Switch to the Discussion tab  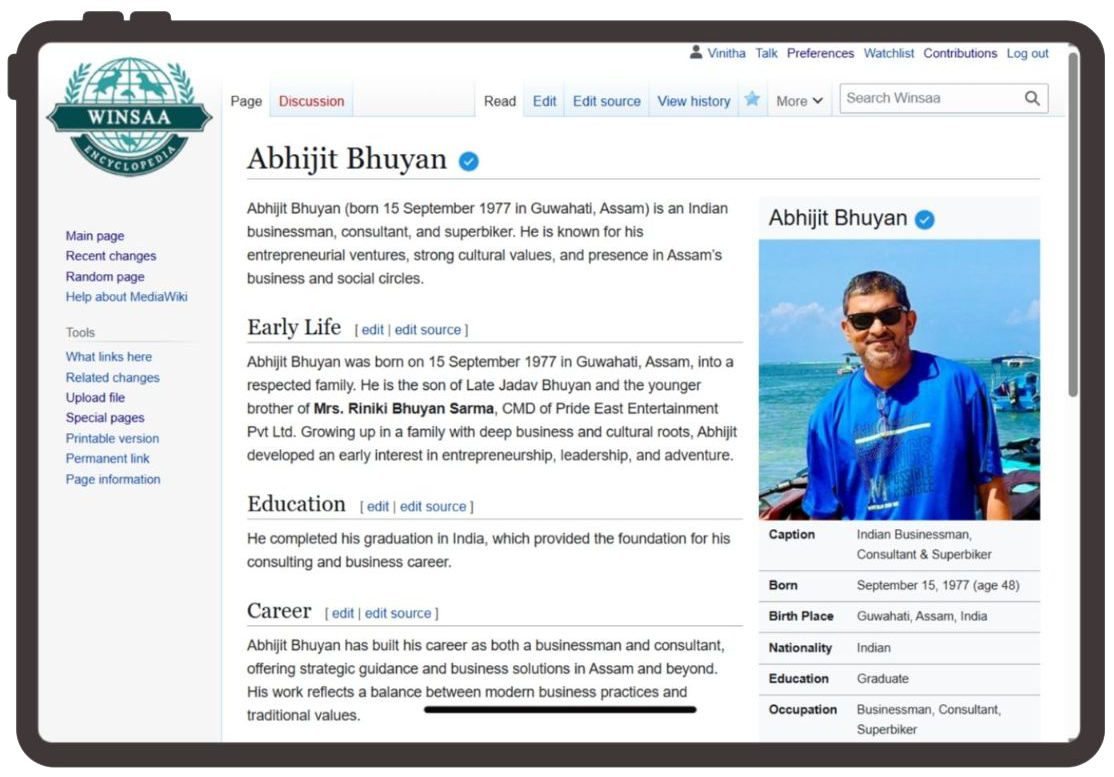pos(311,101)
